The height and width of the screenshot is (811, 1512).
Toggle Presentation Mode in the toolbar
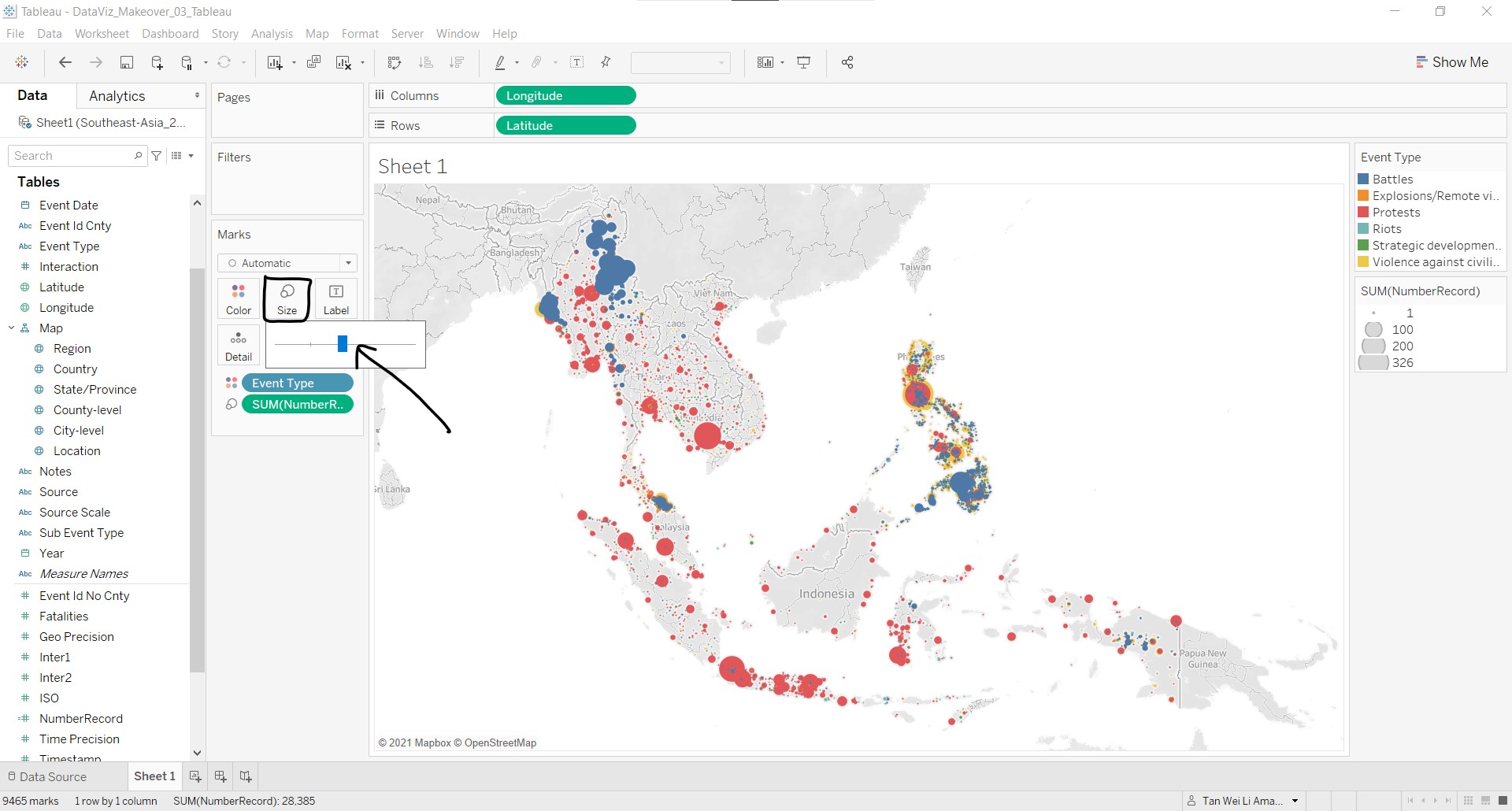click(804, 63)
